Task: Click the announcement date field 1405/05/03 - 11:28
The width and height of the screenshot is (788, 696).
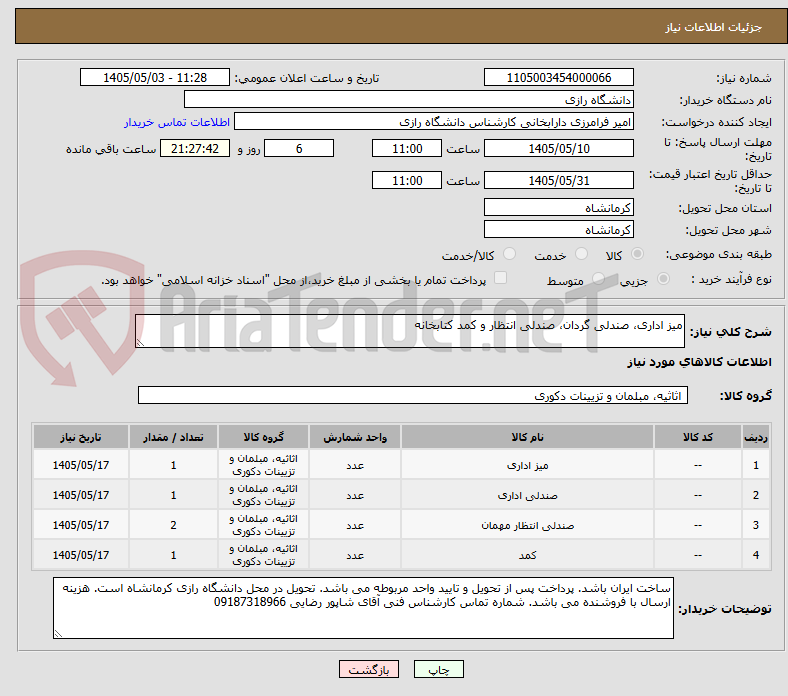Action: pyautogui.click(x=155, y=77)
